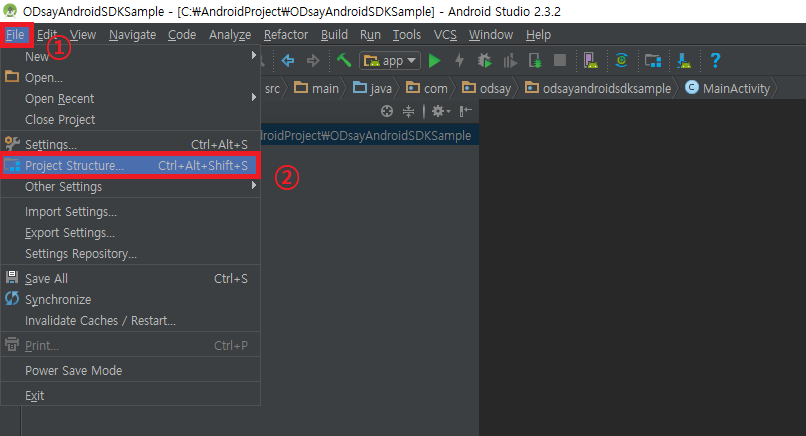Choose Exit from File menu
The image size is (806, 436).
(131, 396)
